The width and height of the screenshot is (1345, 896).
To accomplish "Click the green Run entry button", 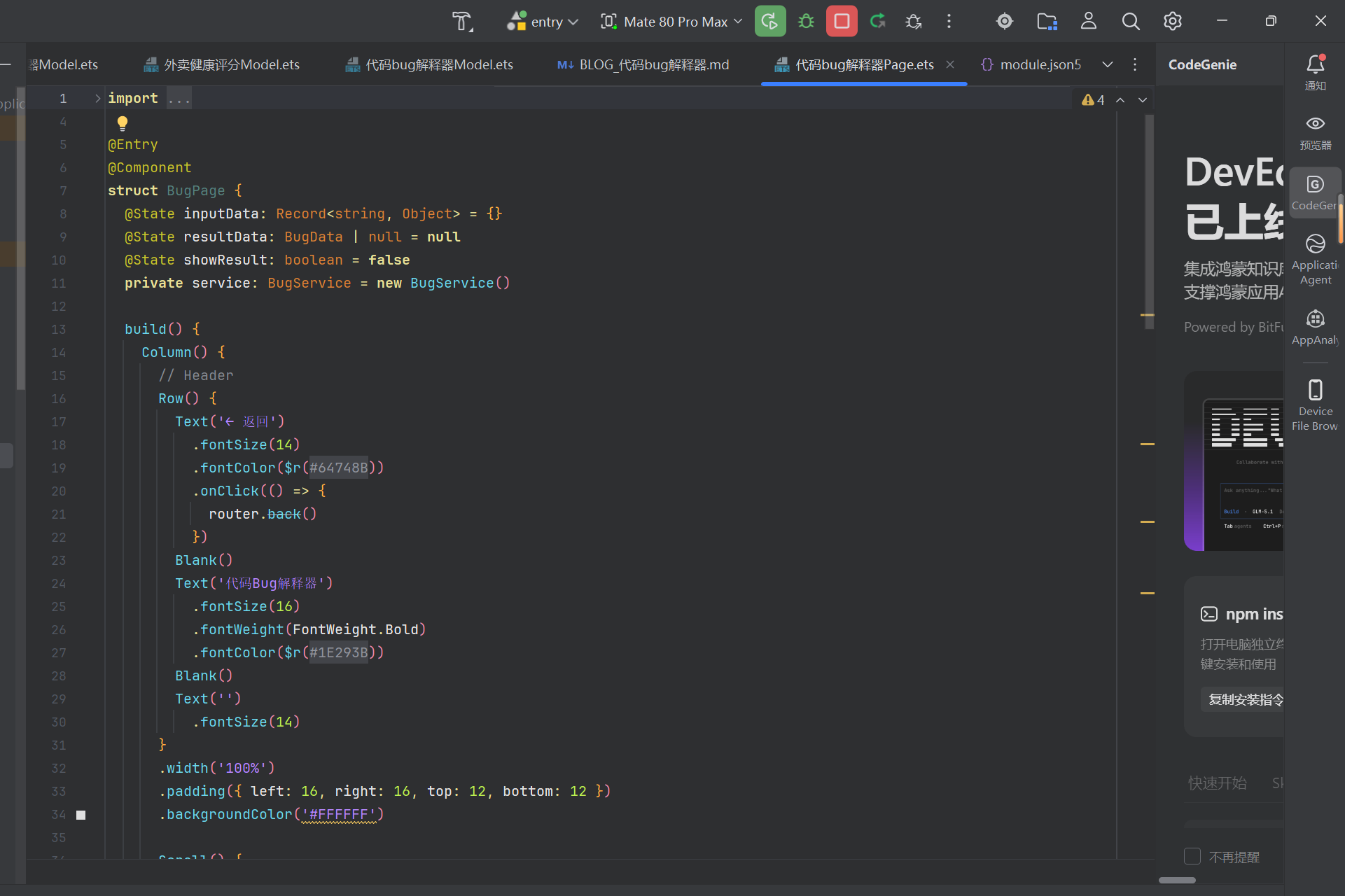I will [x=769, y=22].
